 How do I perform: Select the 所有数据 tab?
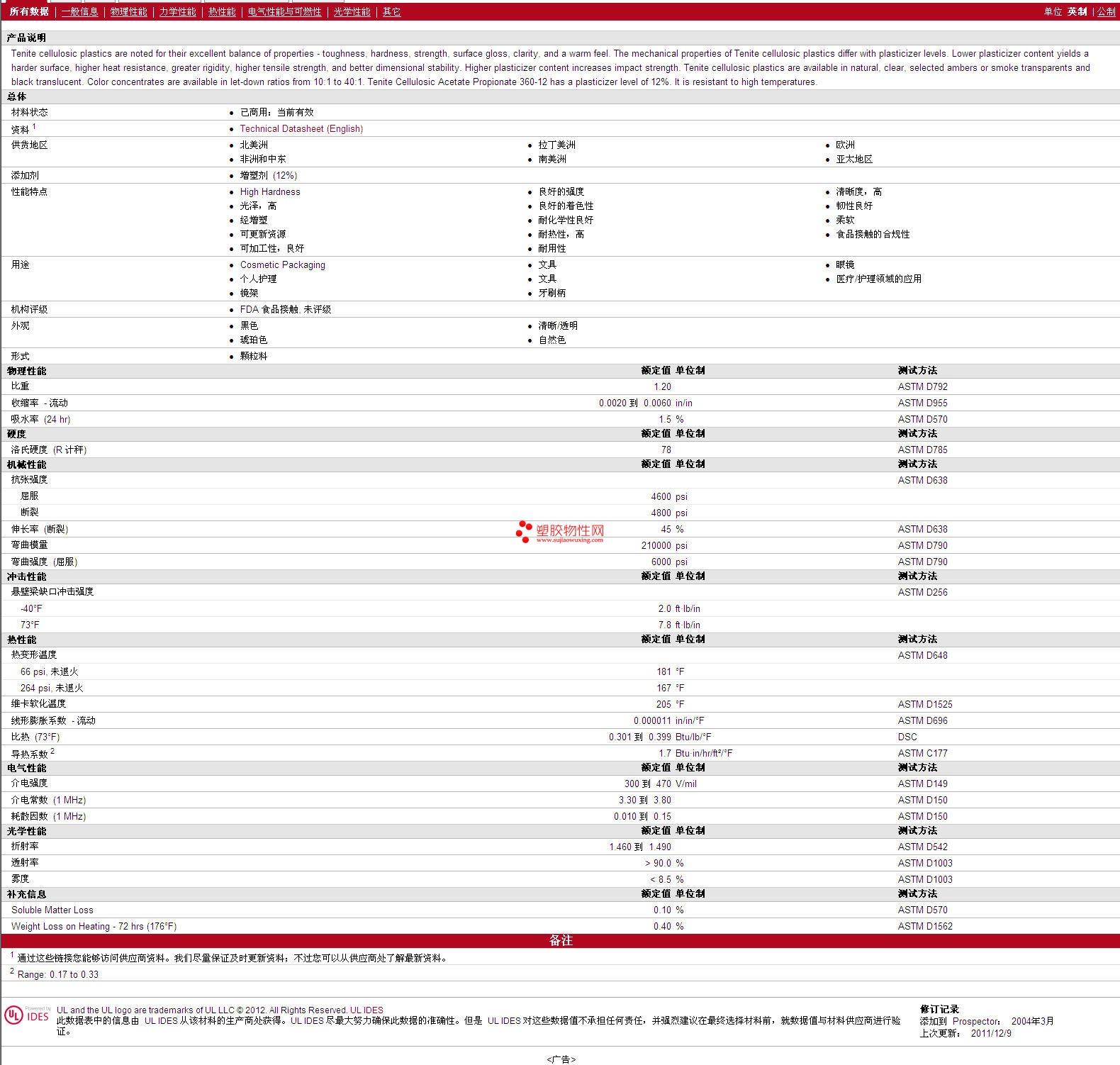click(x=29, y=11)
